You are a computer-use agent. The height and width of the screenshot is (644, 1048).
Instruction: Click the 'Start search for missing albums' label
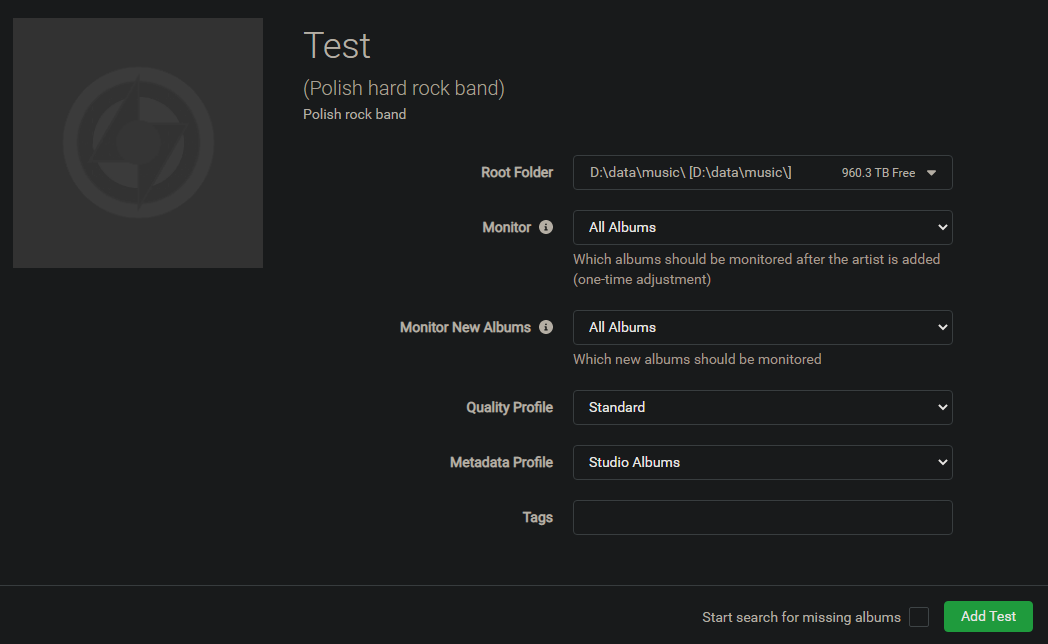(x=801, y=617)
